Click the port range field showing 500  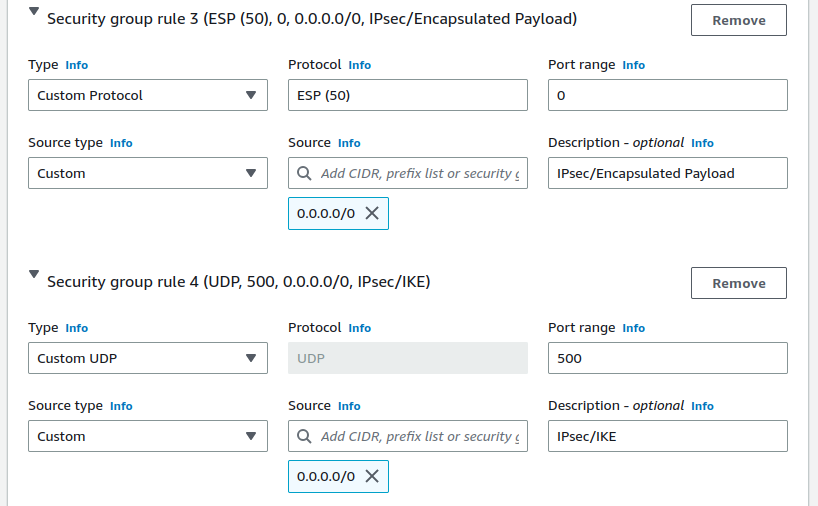point(667,358)
